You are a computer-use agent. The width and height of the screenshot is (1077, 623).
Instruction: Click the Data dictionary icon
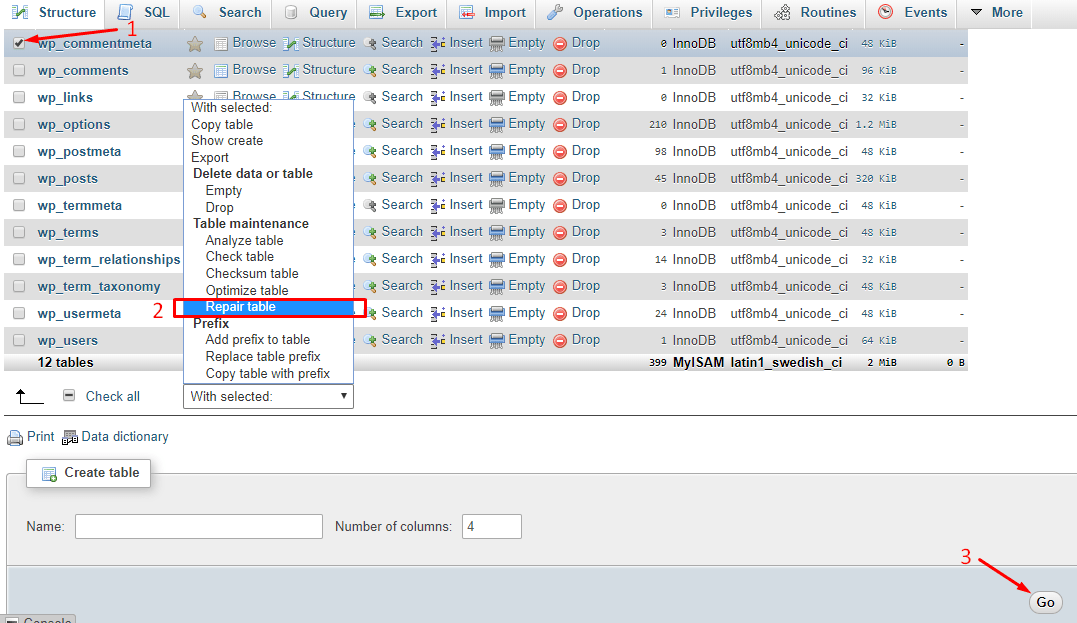[70, 438]
